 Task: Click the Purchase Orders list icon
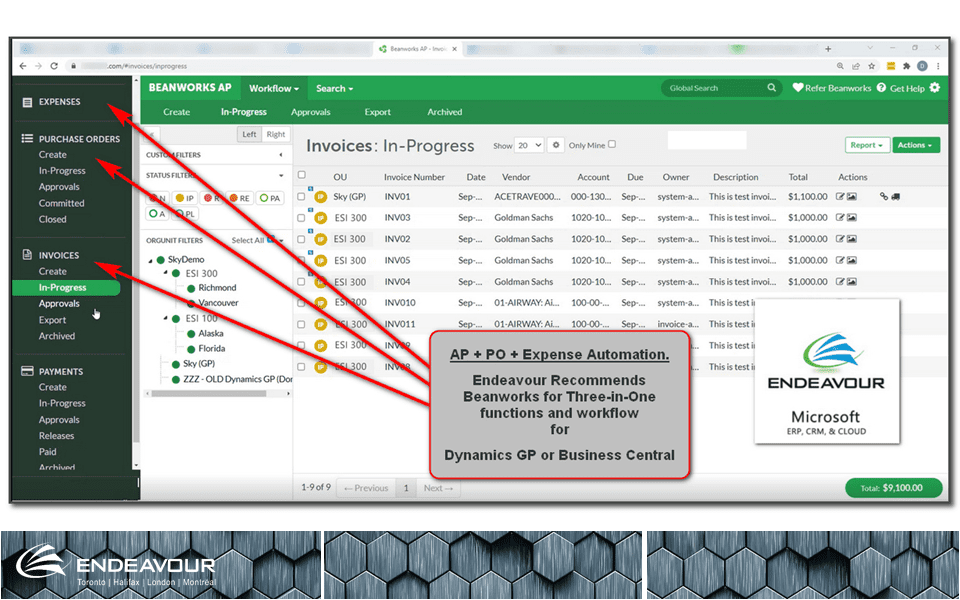27,138
